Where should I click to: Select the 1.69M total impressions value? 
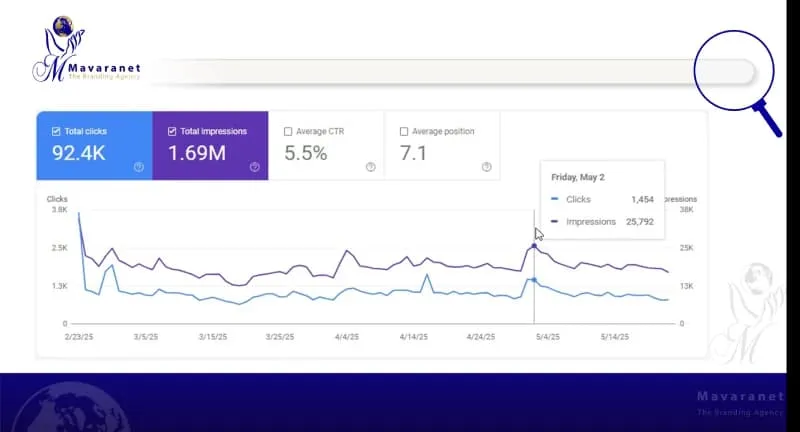coord(199,153)
